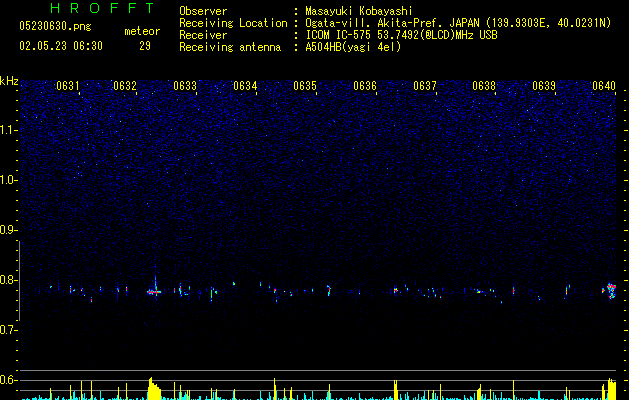Click the large yellow power peak after 0632
Viewport: 629px width, 400px height.
pos(154,388)
